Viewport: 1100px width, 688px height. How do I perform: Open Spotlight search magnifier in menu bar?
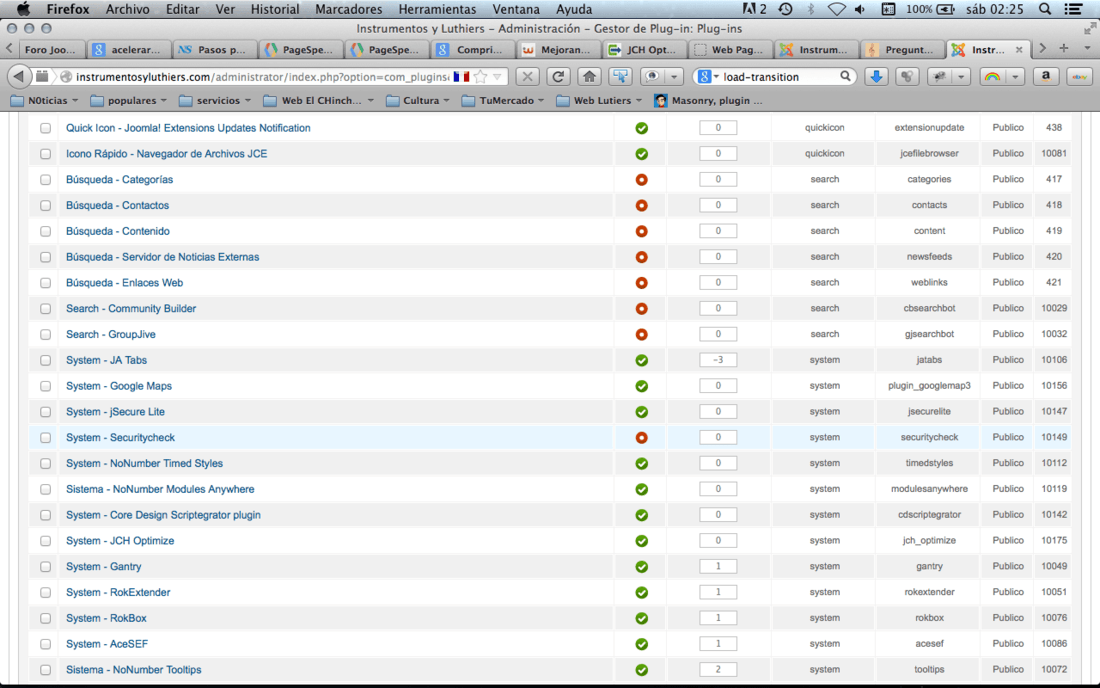tap(1045, 9)
